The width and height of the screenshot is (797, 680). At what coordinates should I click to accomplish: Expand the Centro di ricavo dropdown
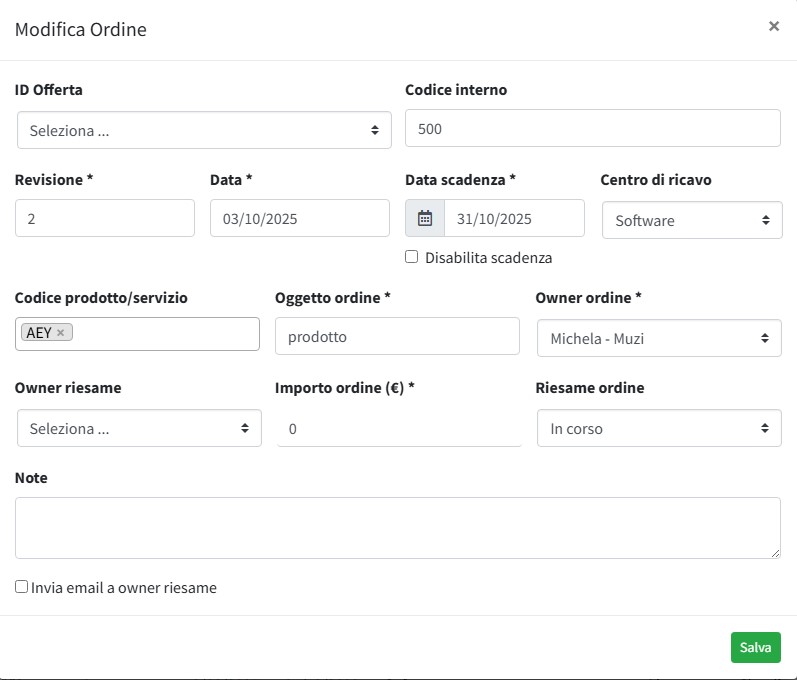click(692, 220)
